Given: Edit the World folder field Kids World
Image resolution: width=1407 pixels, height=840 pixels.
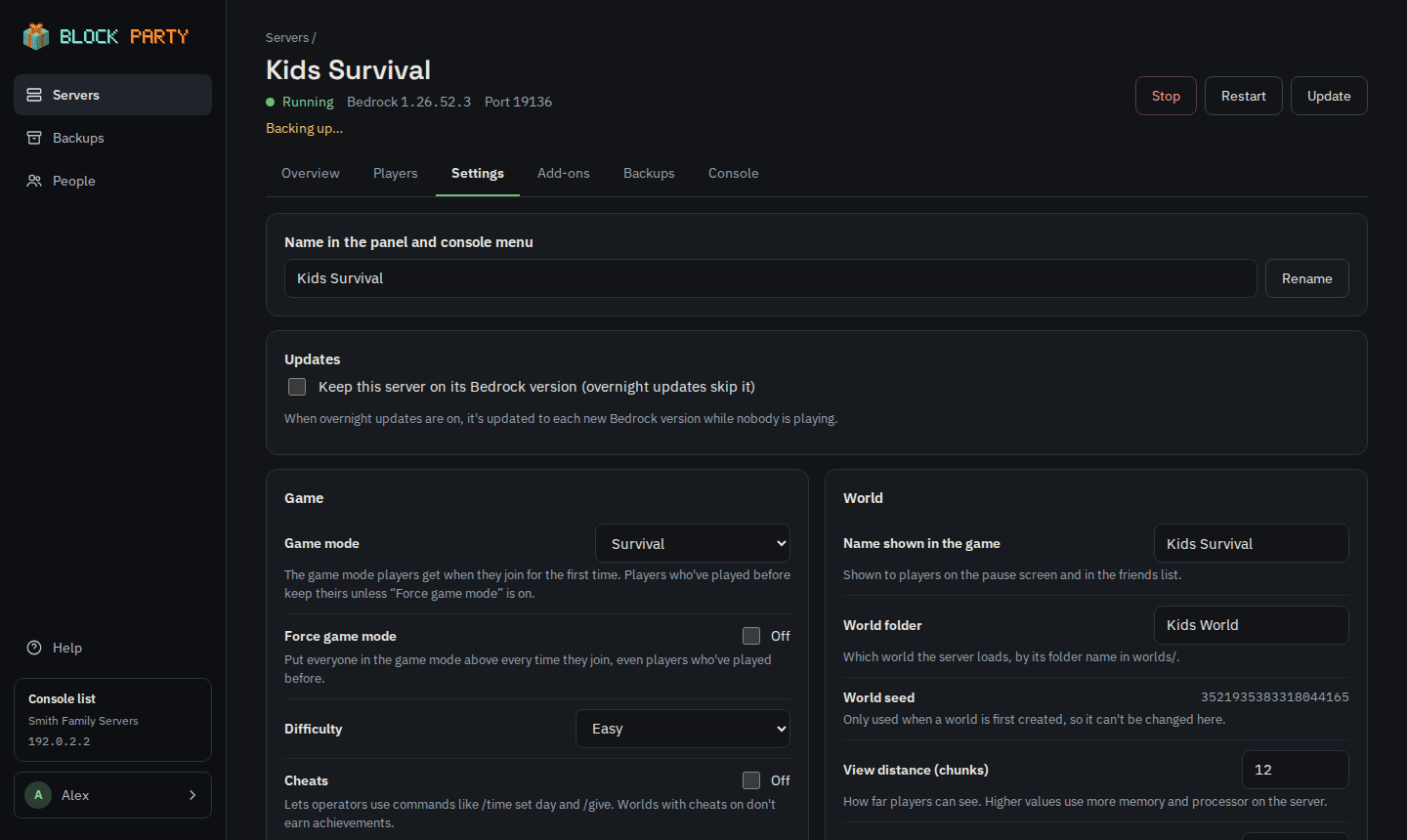Looking at the screenshot, I should coord(1252,625).
